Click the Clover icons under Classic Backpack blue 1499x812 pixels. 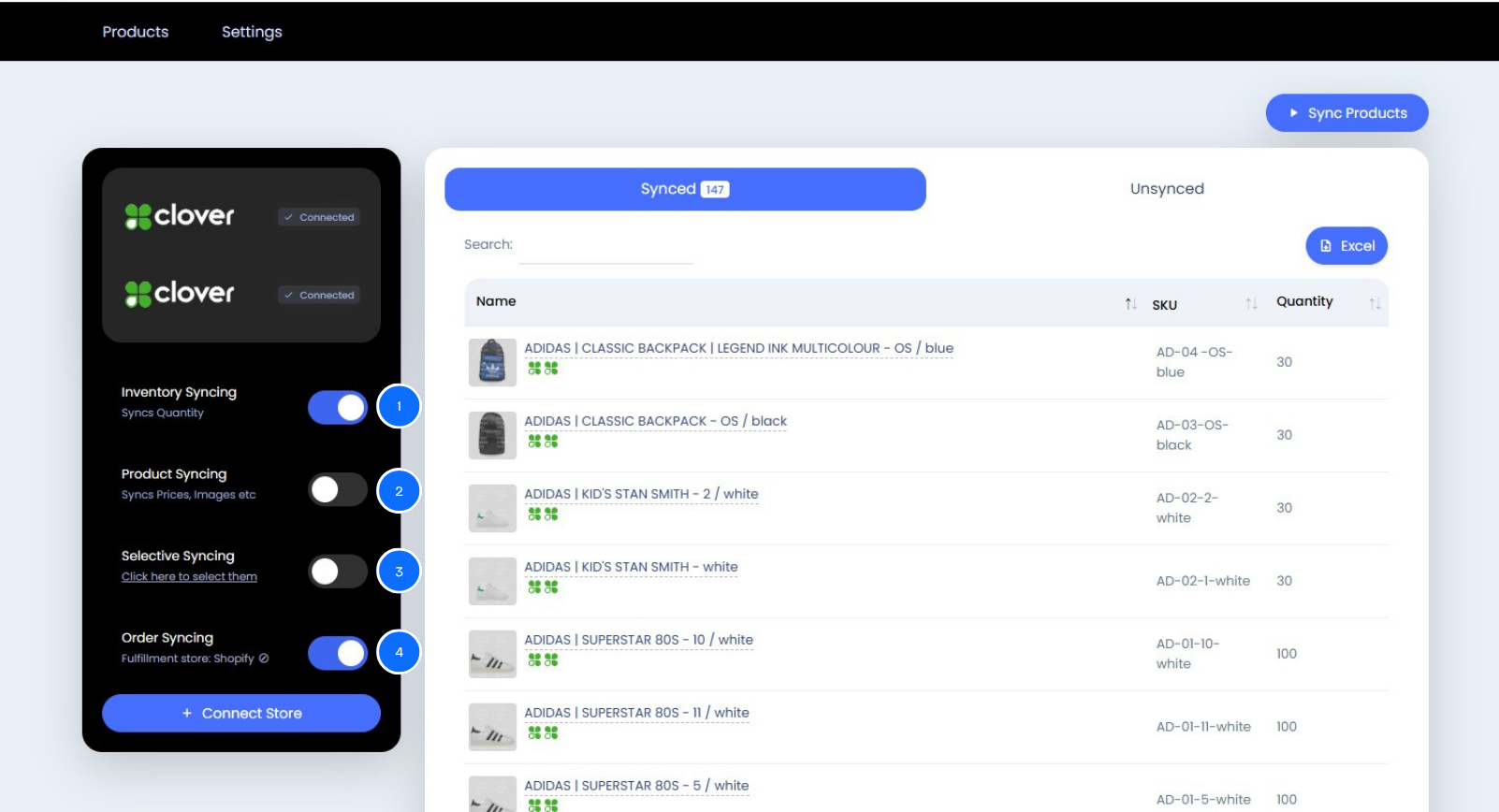tap(543, 369)
